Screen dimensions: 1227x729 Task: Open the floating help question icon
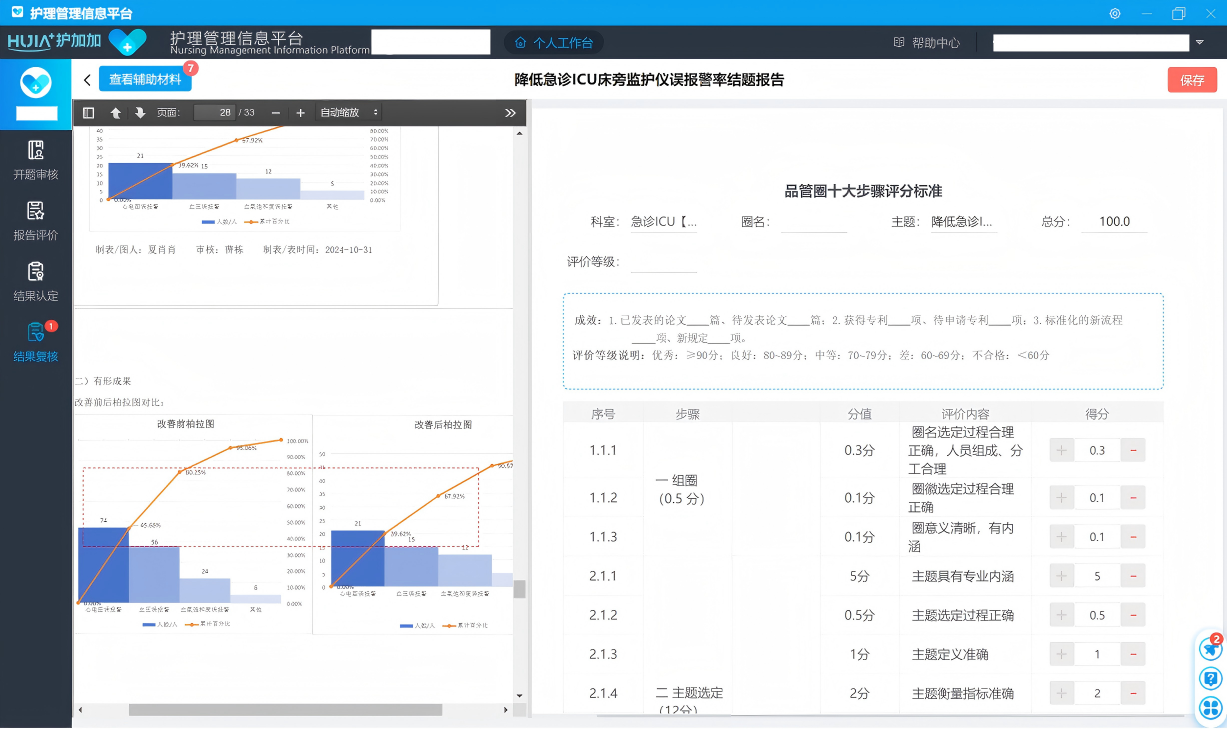click(x=1211, y=679)
